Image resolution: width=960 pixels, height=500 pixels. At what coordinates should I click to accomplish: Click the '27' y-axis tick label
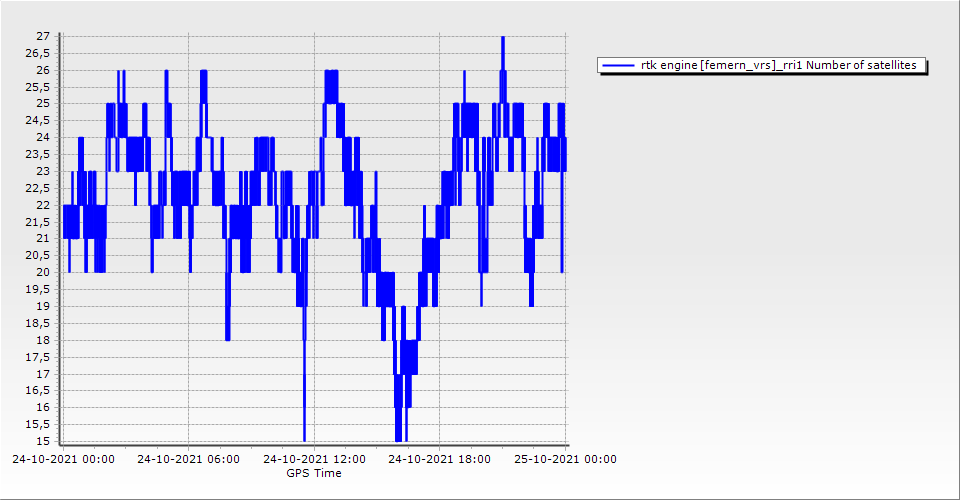click(43, 36)
